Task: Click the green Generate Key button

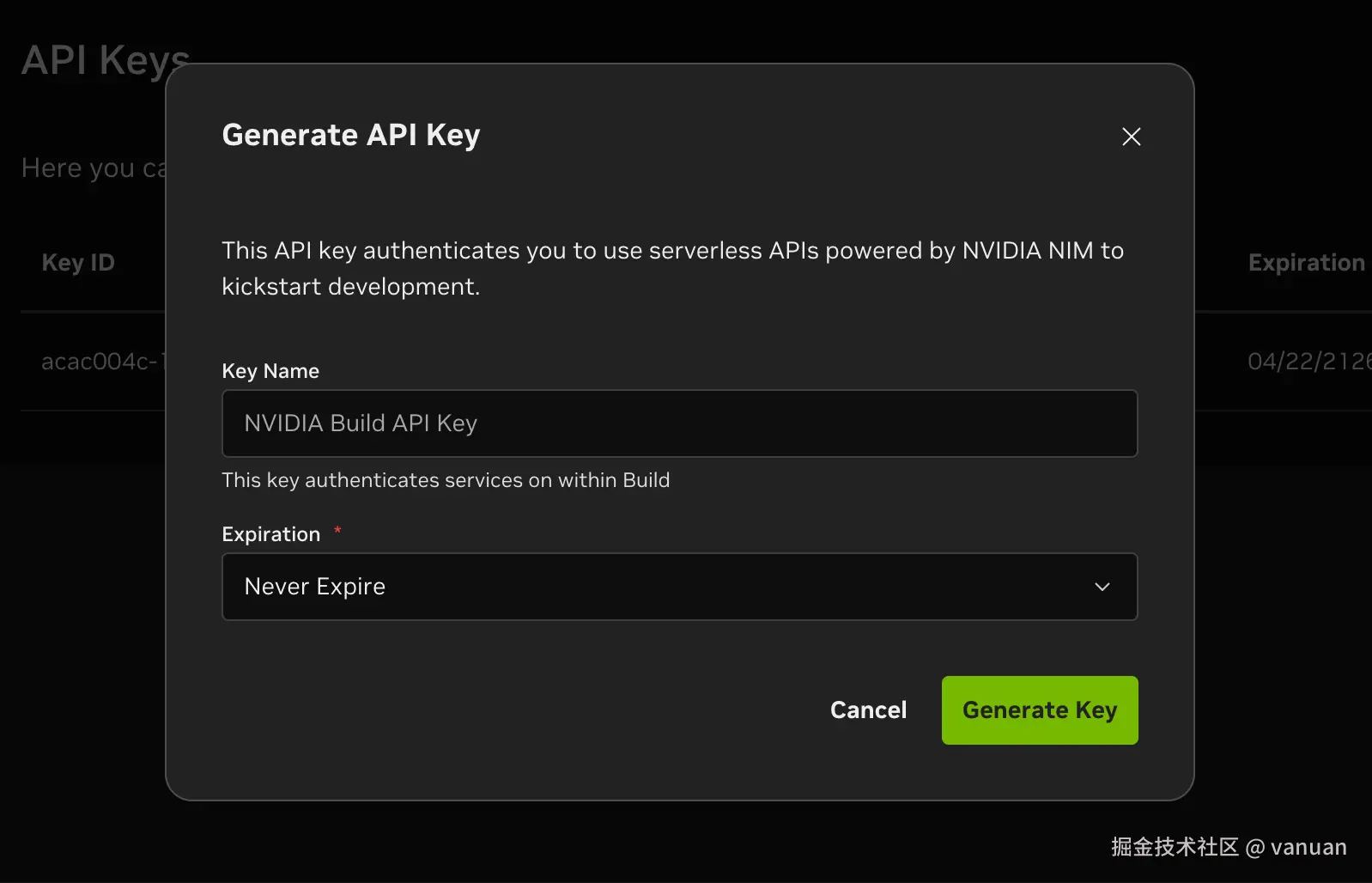Action: coord(1039,710)
